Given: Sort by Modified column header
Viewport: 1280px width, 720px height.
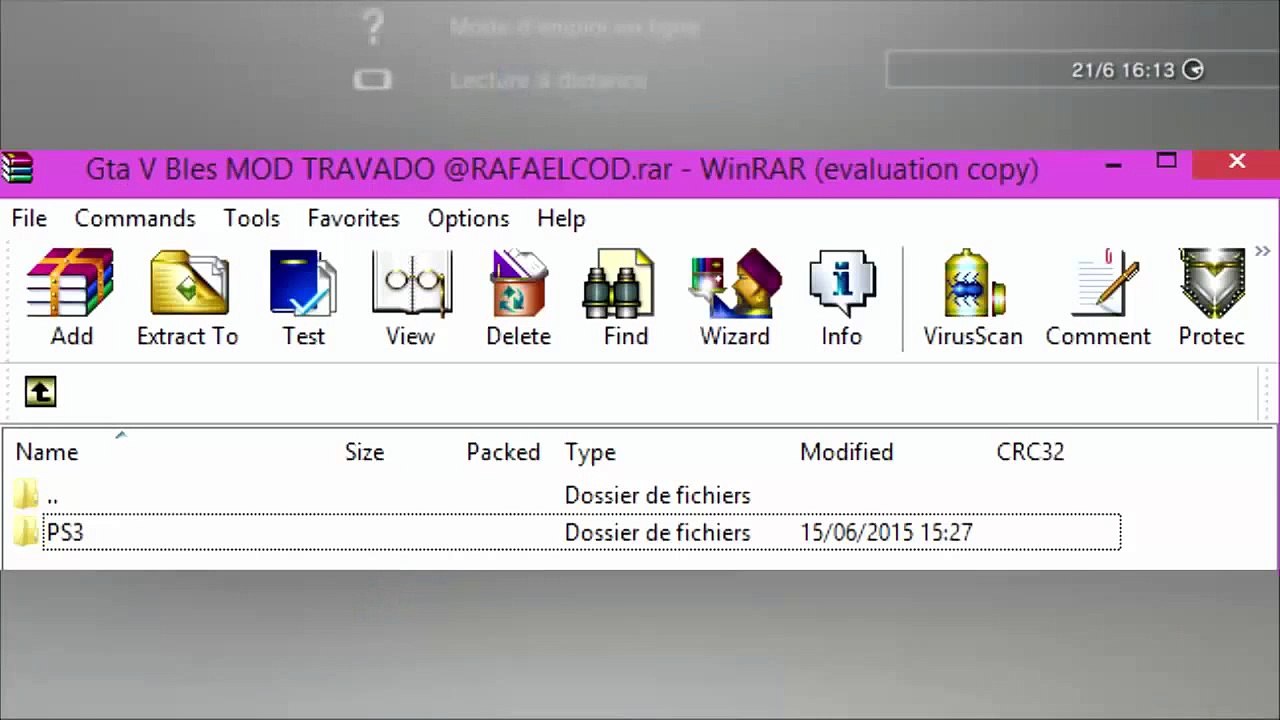Looking at the screenshot, I should coord(846,452).
